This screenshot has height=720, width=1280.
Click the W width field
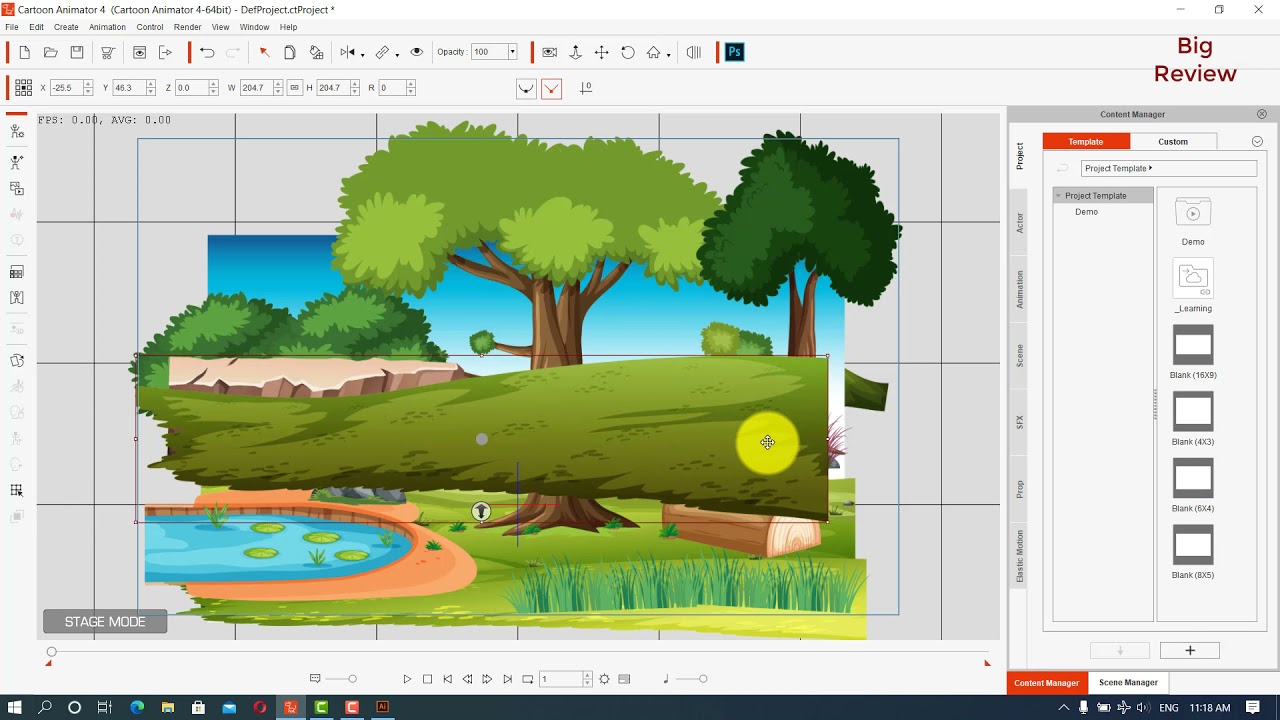pos(256,88)
